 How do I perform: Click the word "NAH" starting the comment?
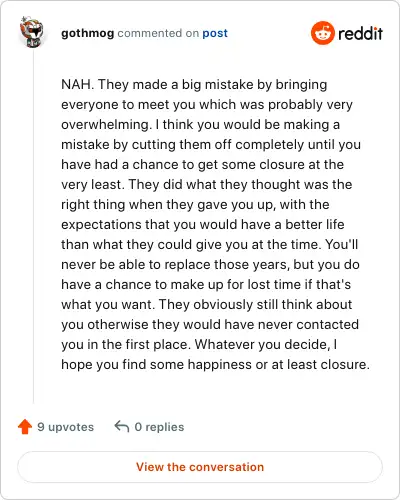pyautogui.click(x=76, y=84)
